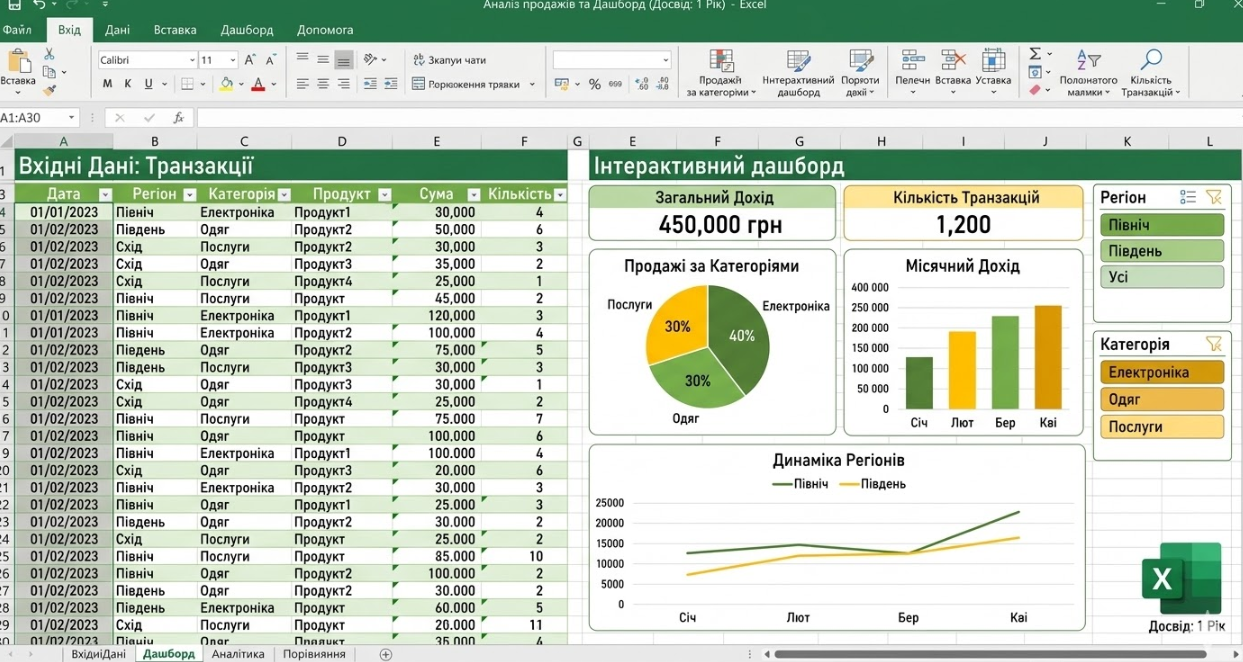Screen dimensions: 1243x662
Task: Click the Undo arrow in the title bar
Action: point(39,5)
